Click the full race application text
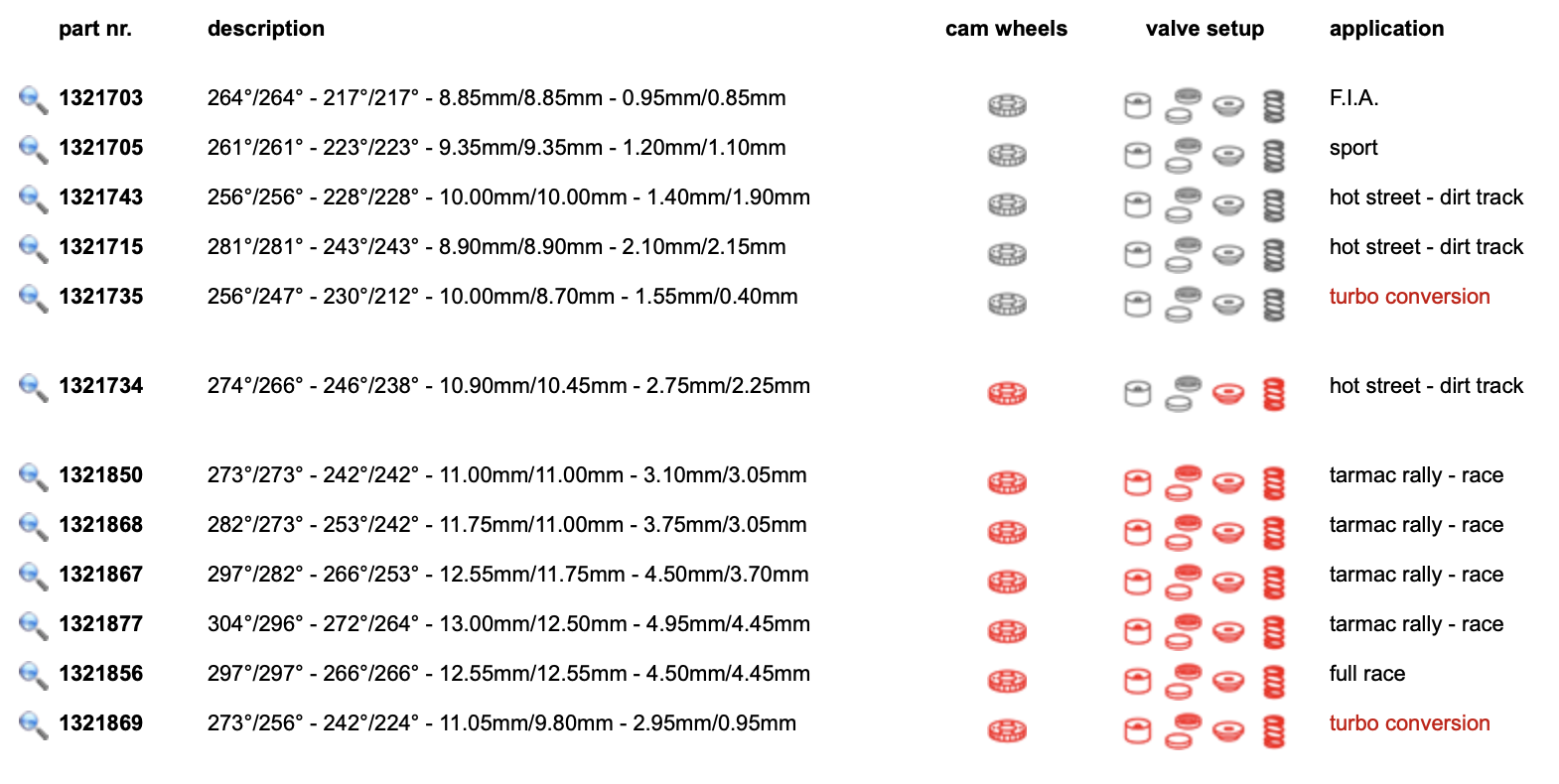The width and height of the screenshot is (1559, 784). point(1367,674)
